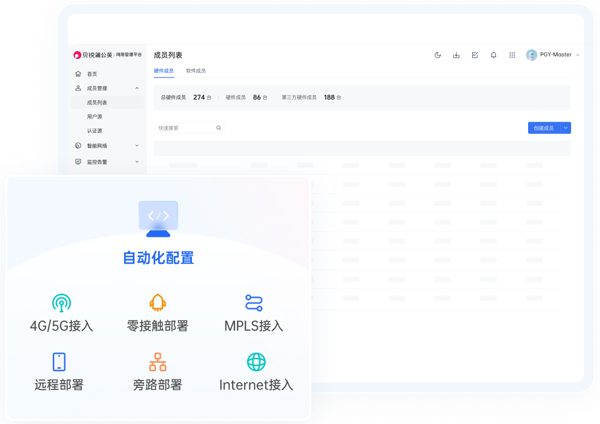Switch to the 软件成员 tab
The height and width of the screenshot is (424, 600).
[x=196, y=71]
